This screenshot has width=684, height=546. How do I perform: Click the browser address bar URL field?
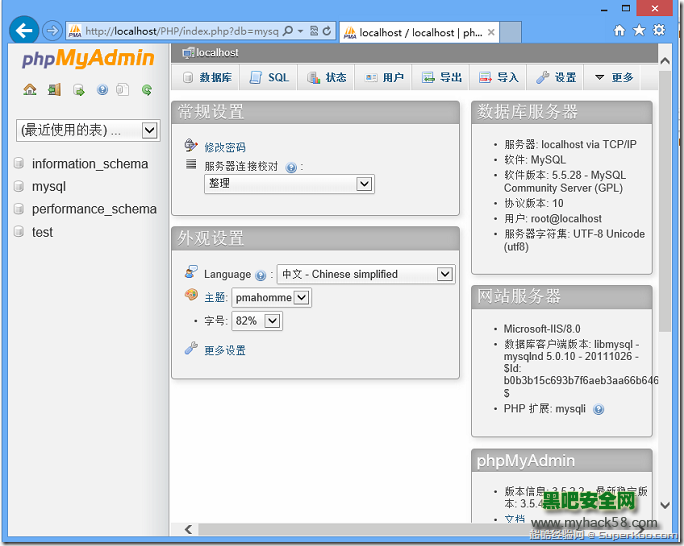click(181, 31)
